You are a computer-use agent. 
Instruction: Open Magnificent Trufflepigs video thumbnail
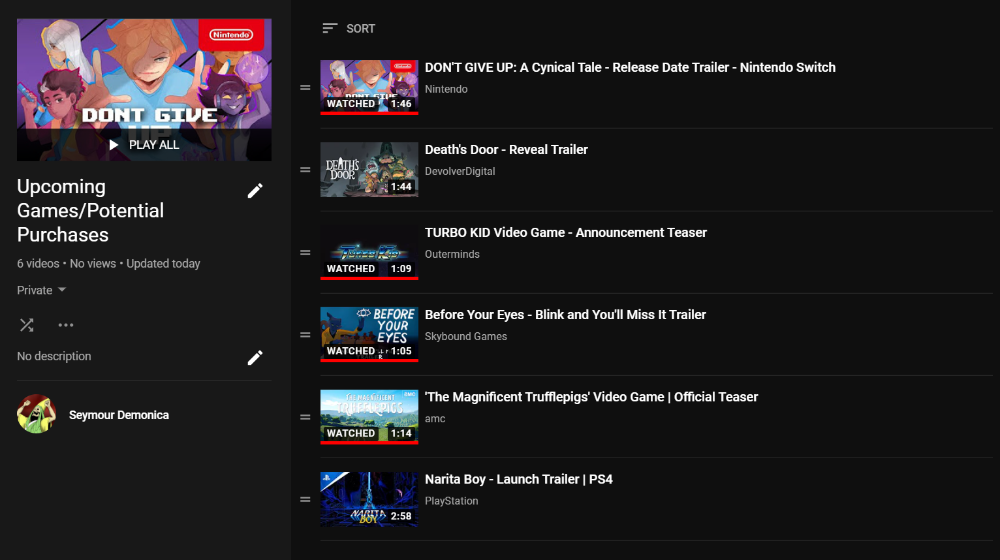point(369,416)
